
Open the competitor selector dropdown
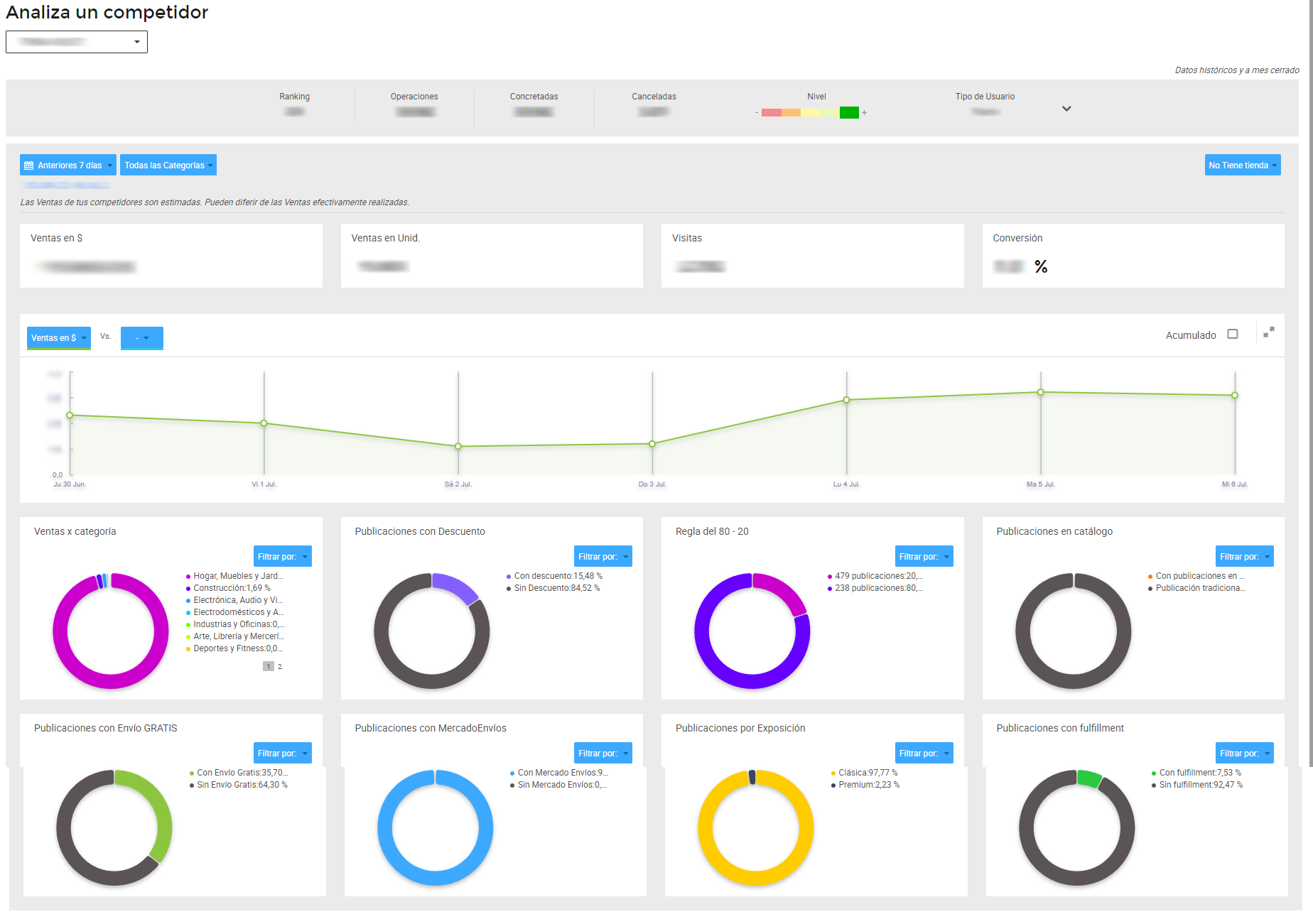pos(77,42)
